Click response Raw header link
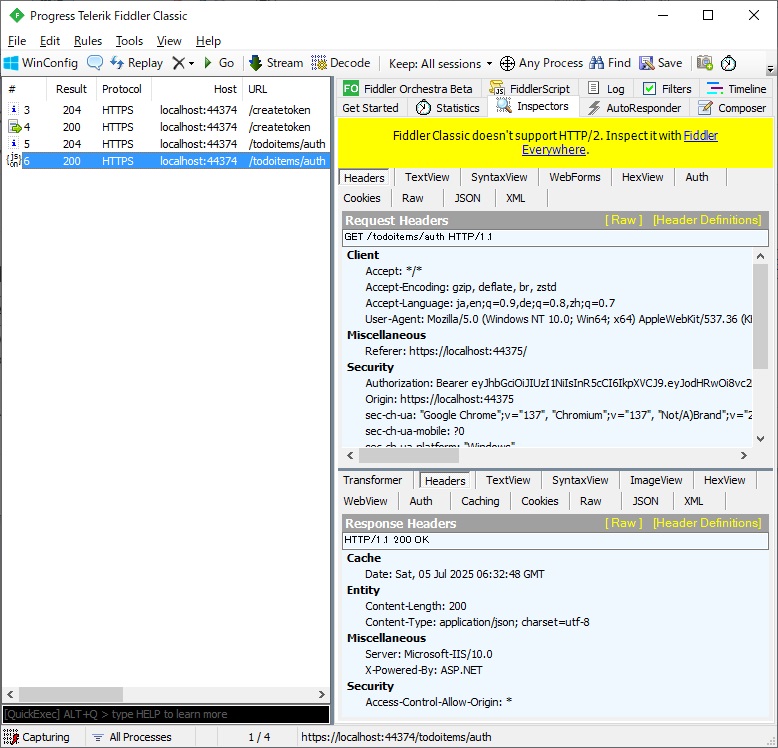Image resolution: width=778 pixels, height=748 pixels. [623, 523]
